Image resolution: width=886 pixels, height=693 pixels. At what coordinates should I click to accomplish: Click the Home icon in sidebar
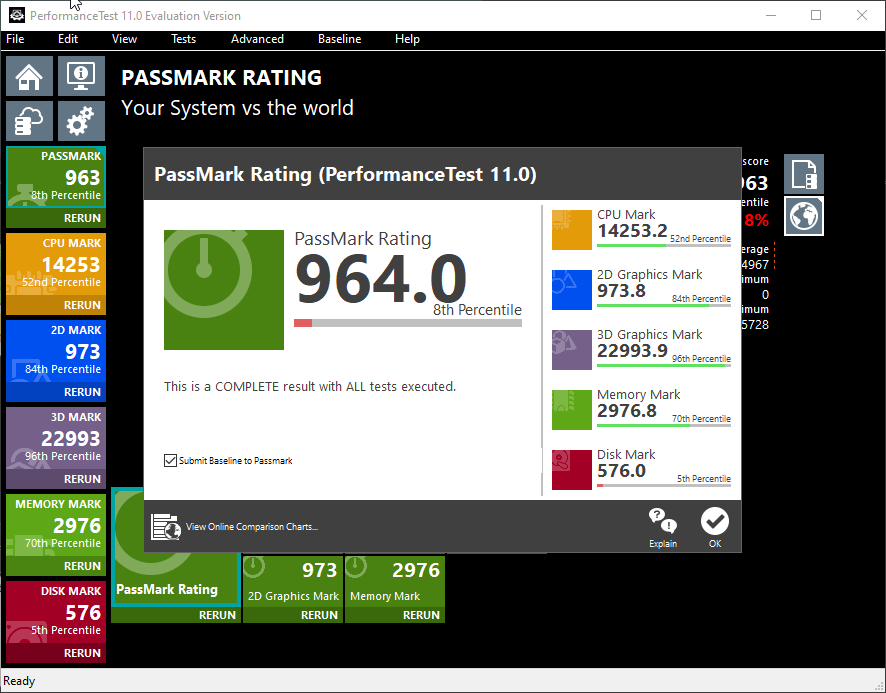tap(30, 76)
